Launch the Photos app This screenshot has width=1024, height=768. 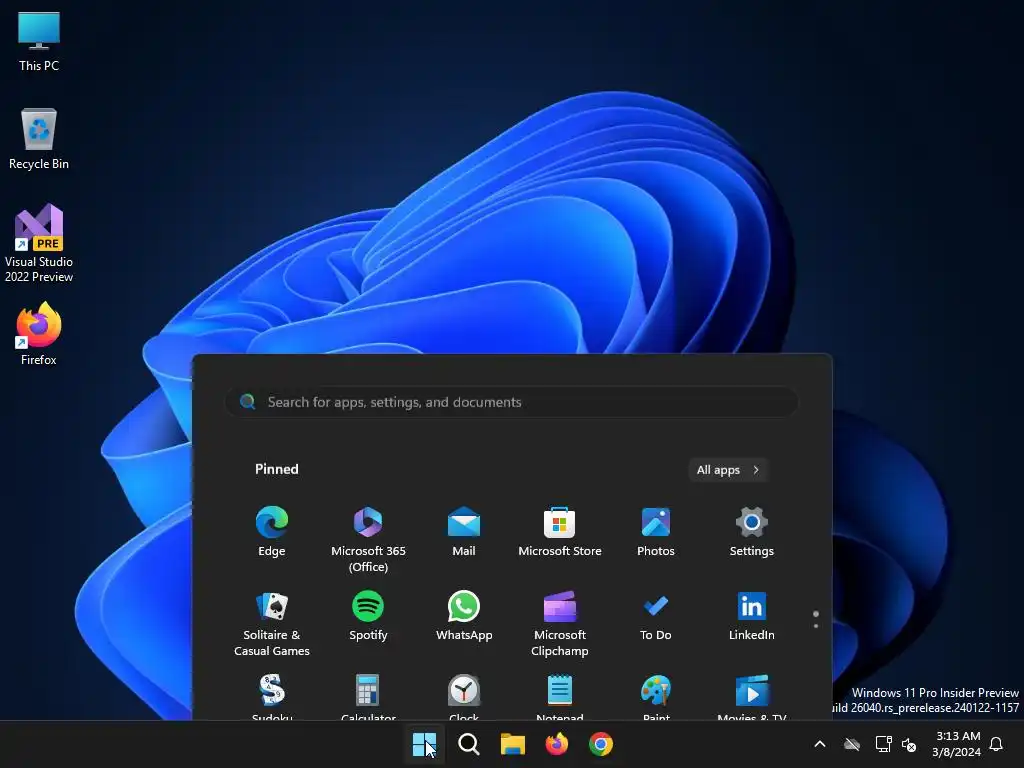pos(656,531)
